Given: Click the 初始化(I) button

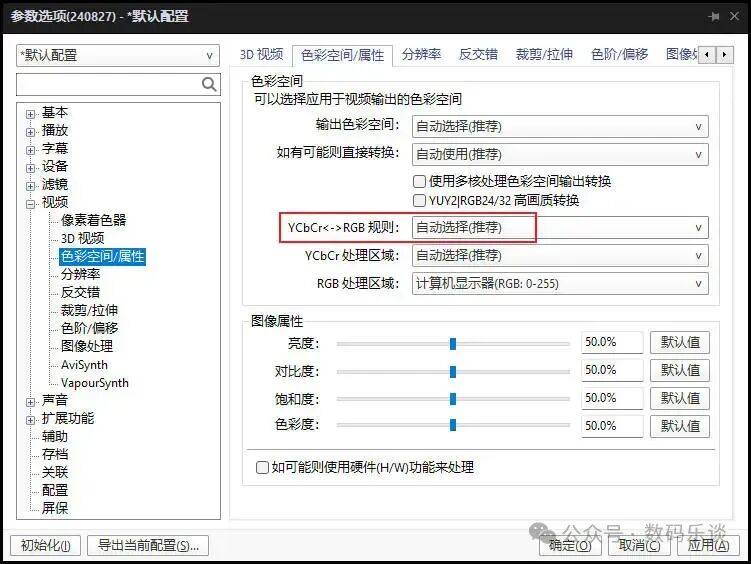Looking at the screenshot, I should [46, 545].
